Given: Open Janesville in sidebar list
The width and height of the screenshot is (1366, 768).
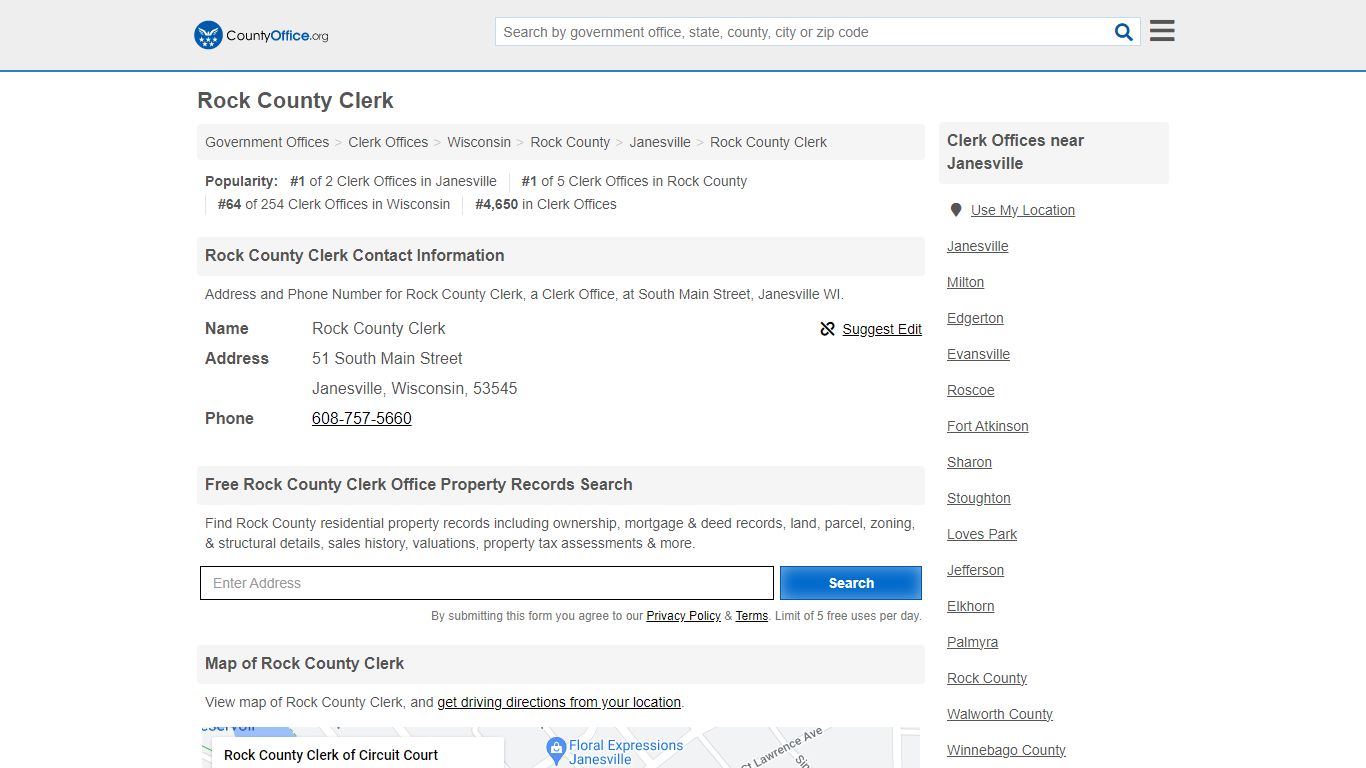Looking at the screenshot, I should [978, 246].
